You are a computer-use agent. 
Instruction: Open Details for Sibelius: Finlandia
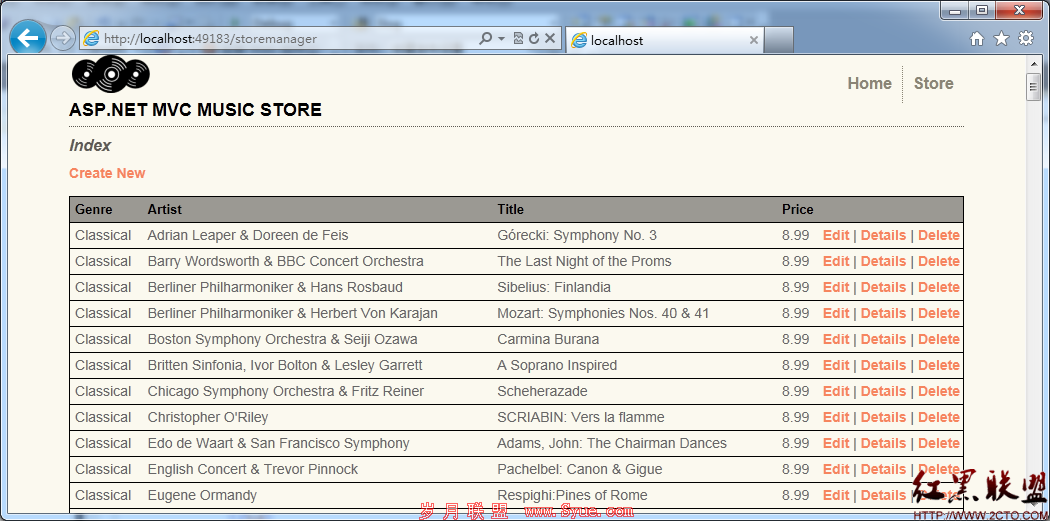883,287
